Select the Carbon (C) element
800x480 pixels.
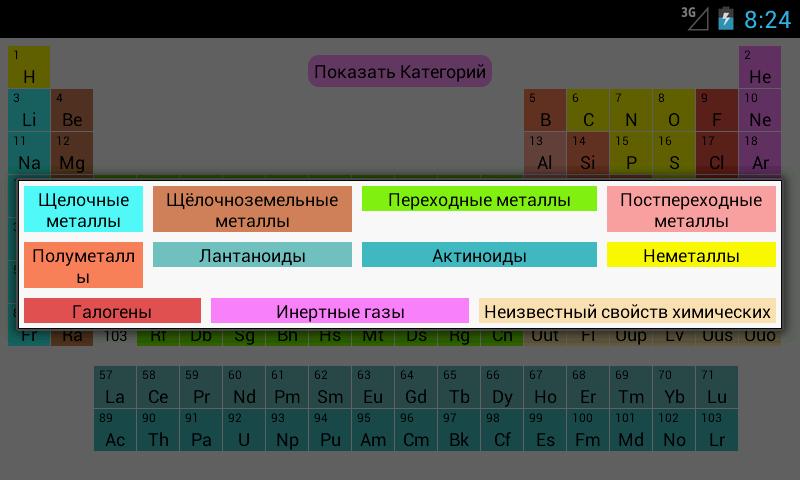click(x=588, y=110)
